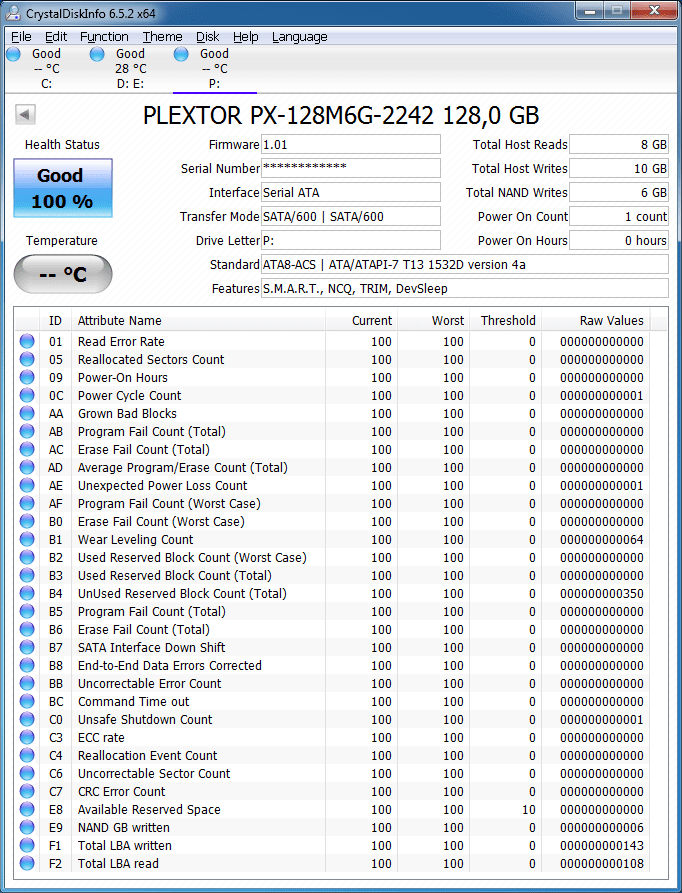Click status icon for Total LBA written
The height and width of the screenshot is (893, 682).
click(27, 845)
